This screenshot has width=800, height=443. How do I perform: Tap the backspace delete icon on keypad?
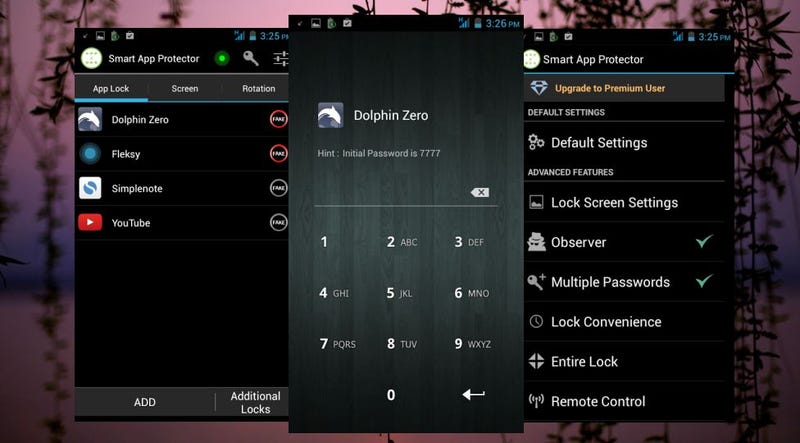[480, 192]
